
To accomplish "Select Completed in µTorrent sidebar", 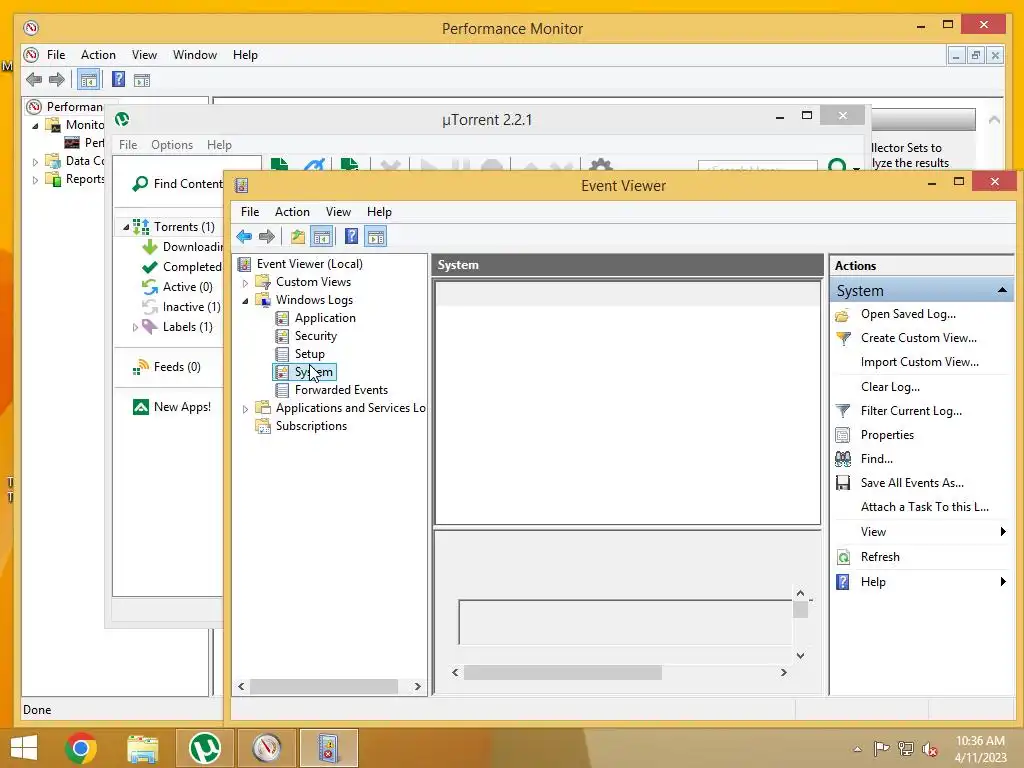I will click(192, 267).
